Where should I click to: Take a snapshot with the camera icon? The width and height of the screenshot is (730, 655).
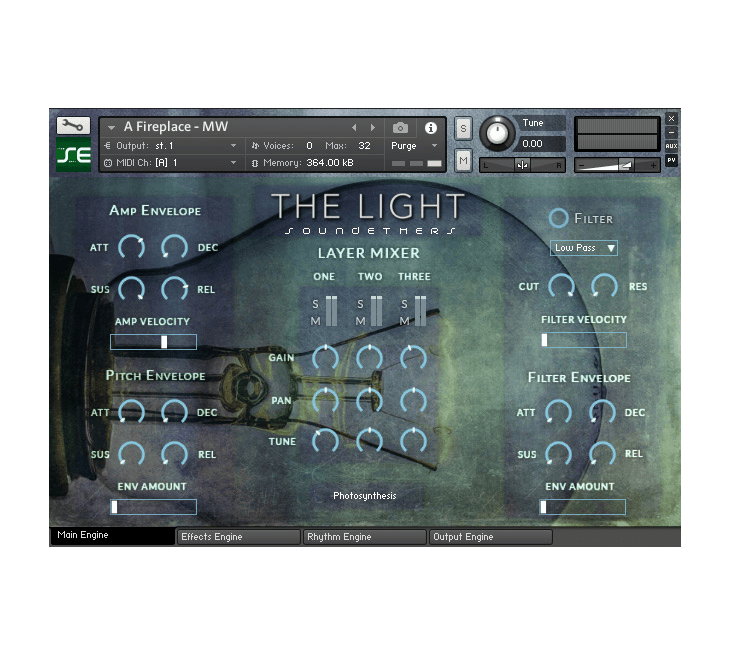400,128
